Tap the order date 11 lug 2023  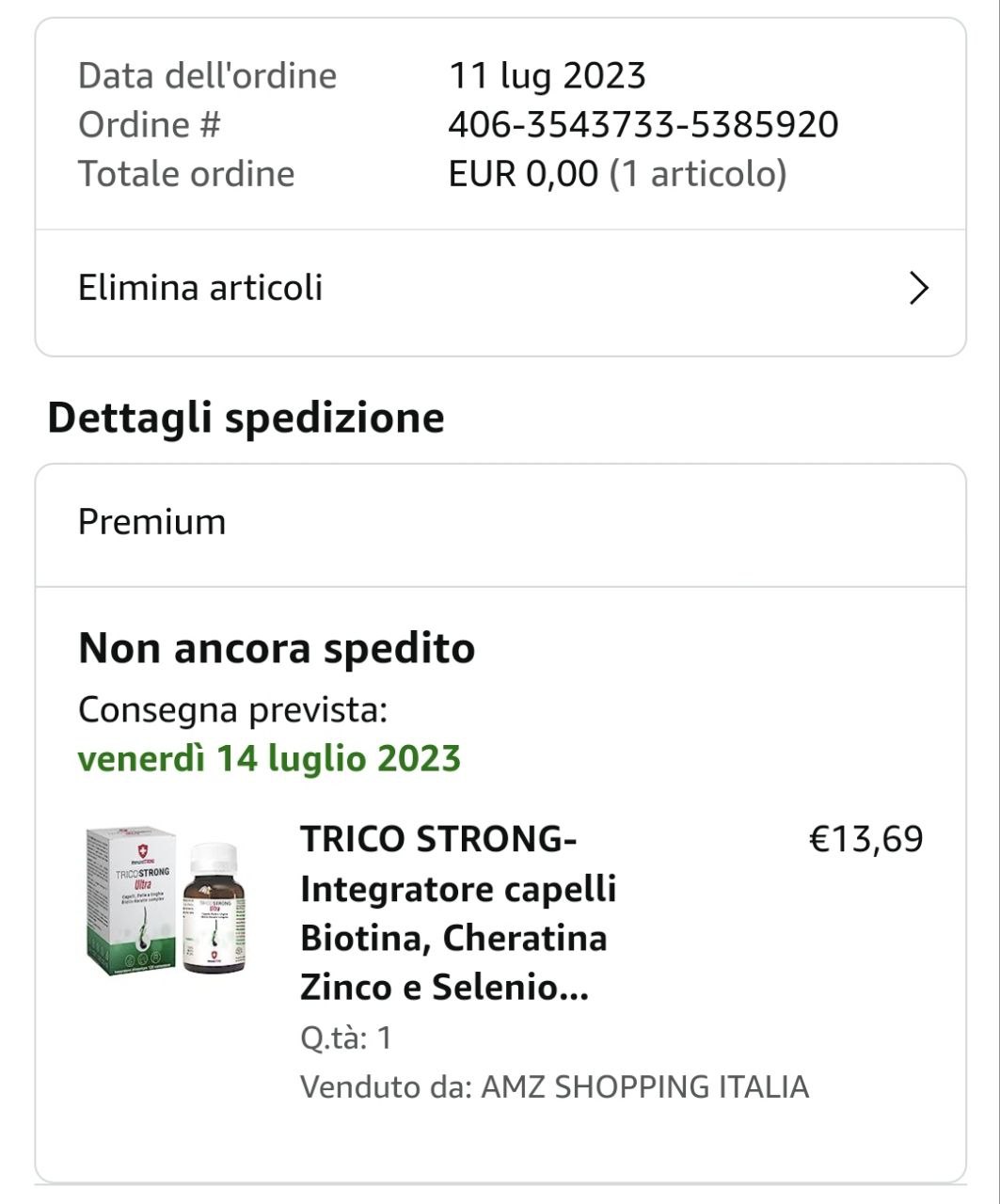(548, 75)
